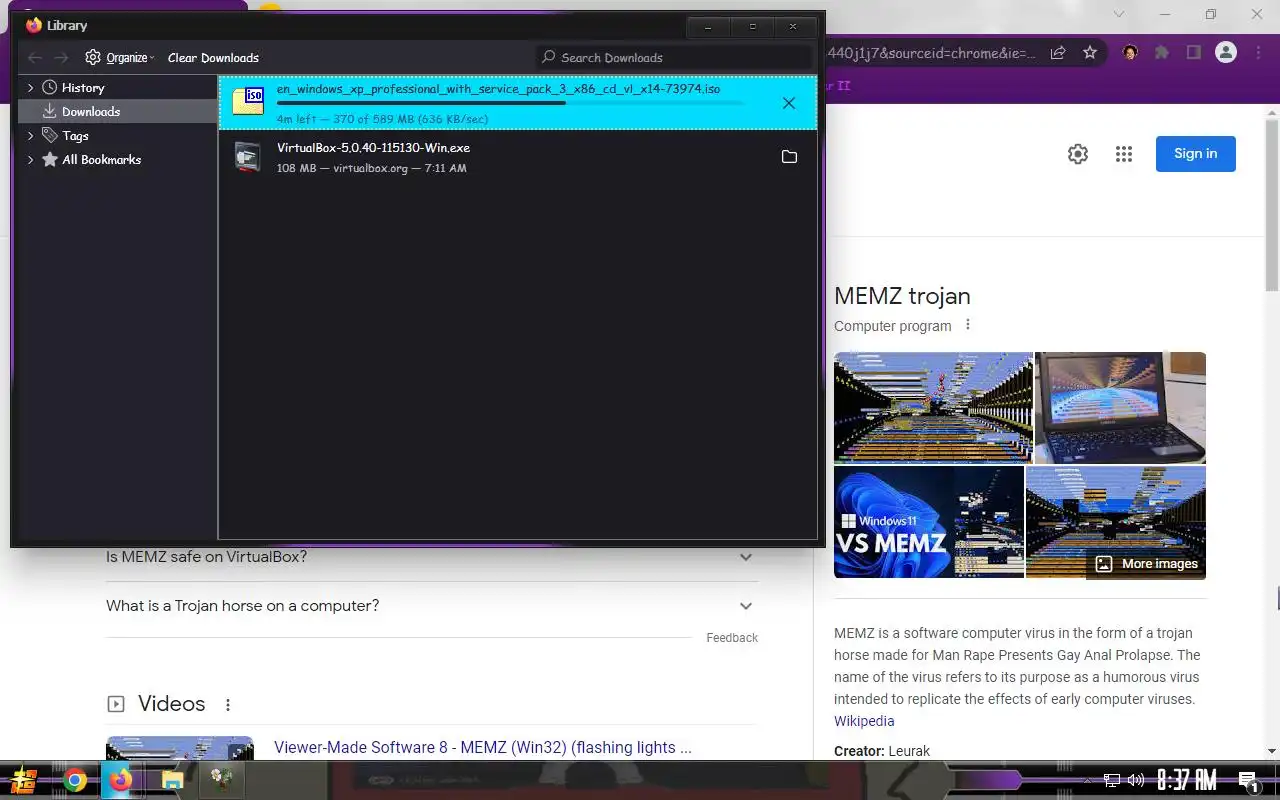This screenshot has height=800, width=1280.
Task: Go forward in Library window
Action: tap(62, 58)
